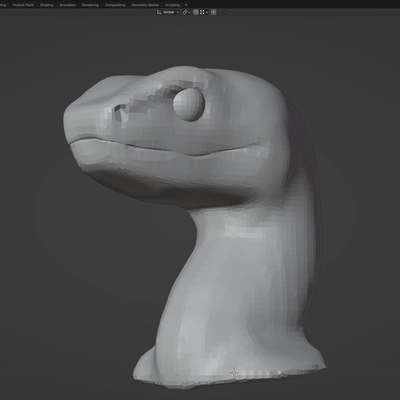Select the eye sphere on the creature

189,105
